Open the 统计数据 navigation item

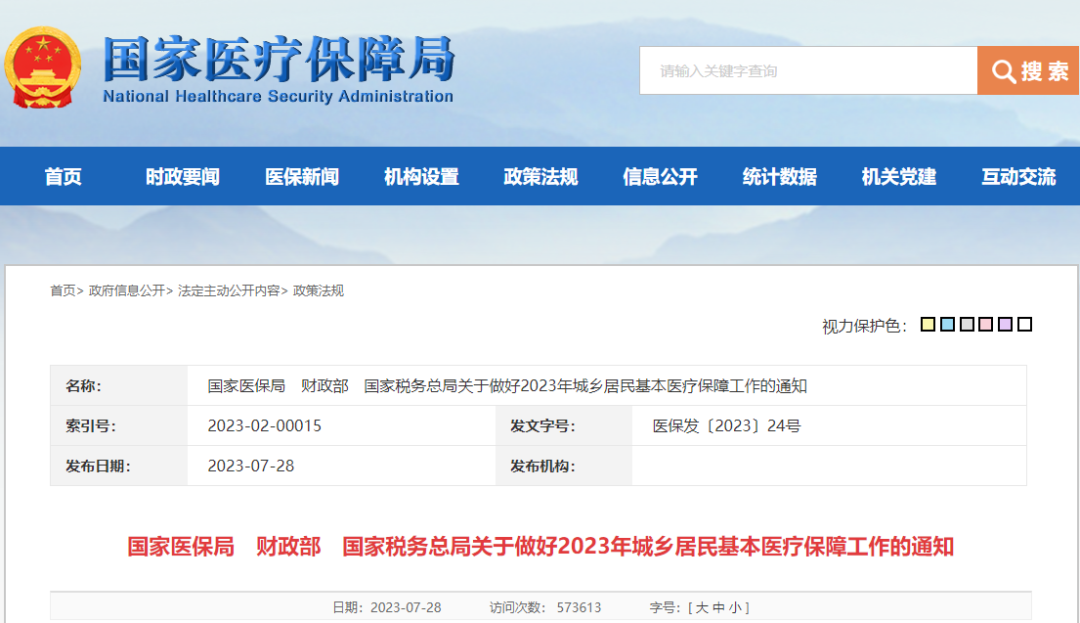[780, 177]
